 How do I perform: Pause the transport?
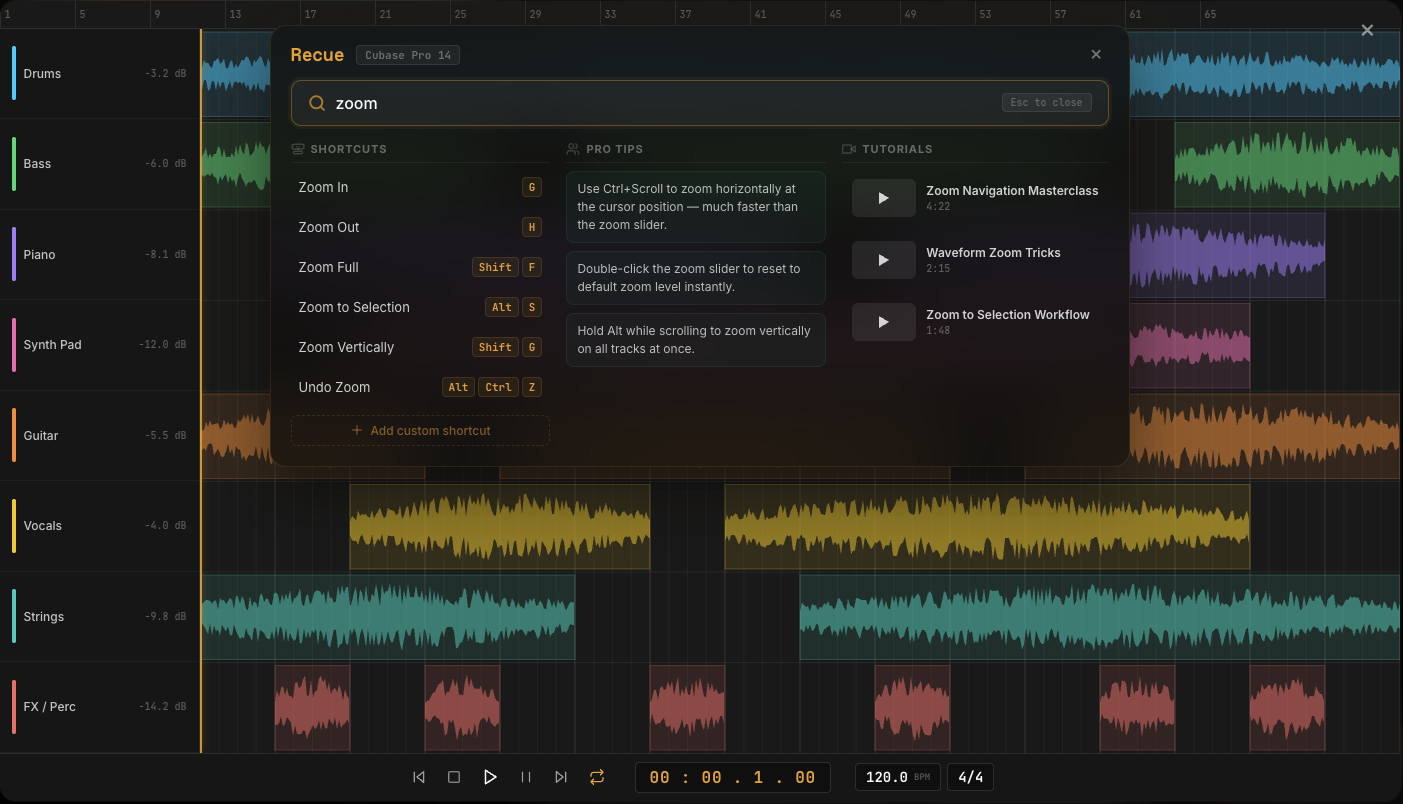525,777
